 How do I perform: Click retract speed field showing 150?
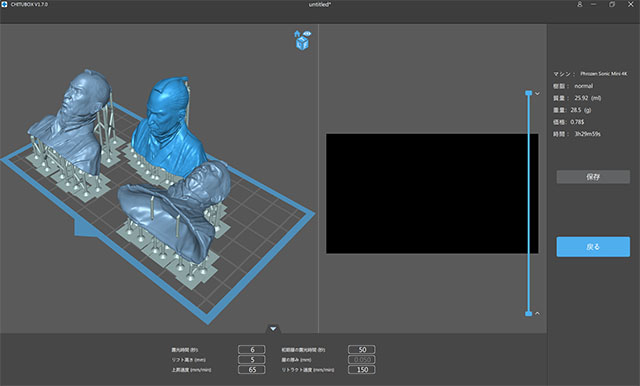(x=362, y=370)
